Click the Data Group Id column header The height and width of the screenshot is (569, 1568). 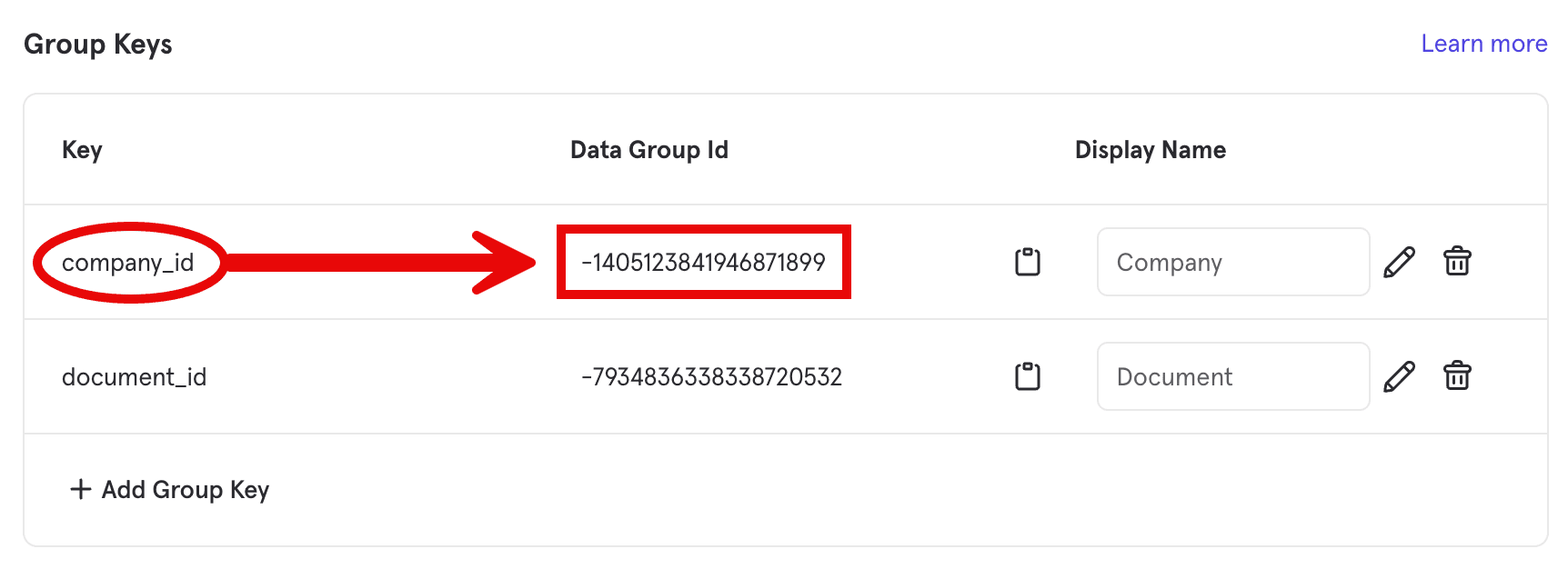point(648,150)
